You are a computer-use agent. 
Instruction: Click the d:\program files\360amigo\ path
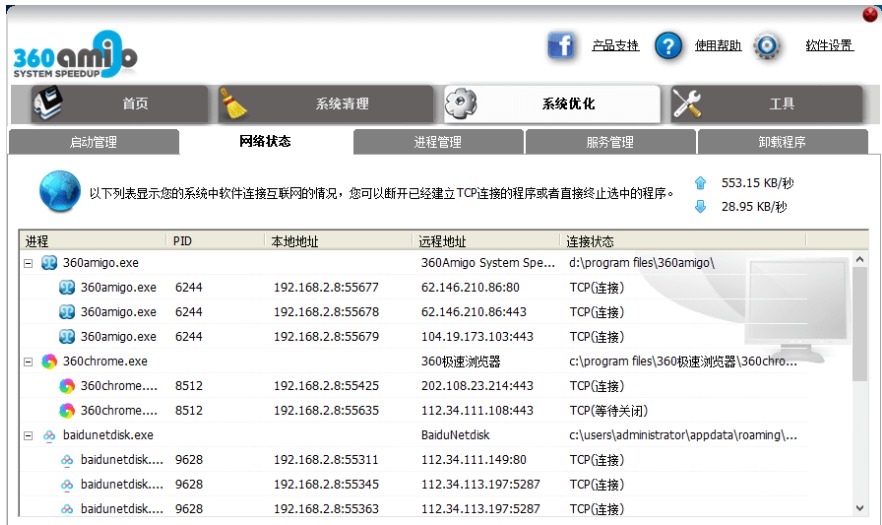(x=641, y=263)
